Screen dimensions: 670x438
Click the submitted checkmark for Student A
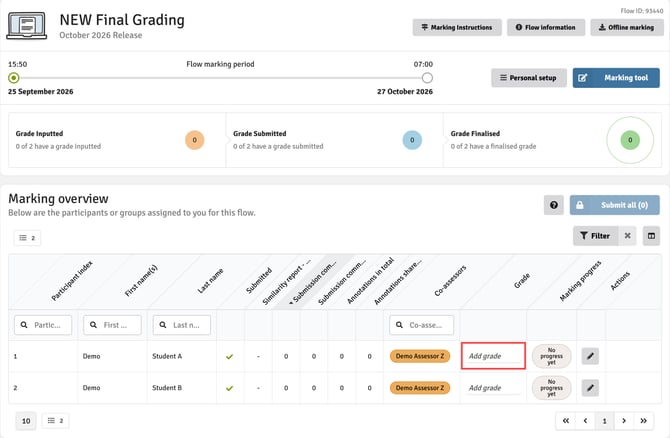pos(229,356)
